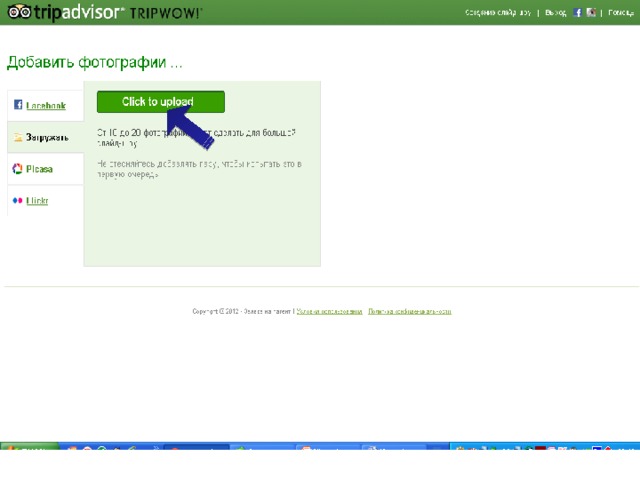This screenshot has width=640, height=480.
Task: Click the 'Выход' logout link
Action: point(556,13)
